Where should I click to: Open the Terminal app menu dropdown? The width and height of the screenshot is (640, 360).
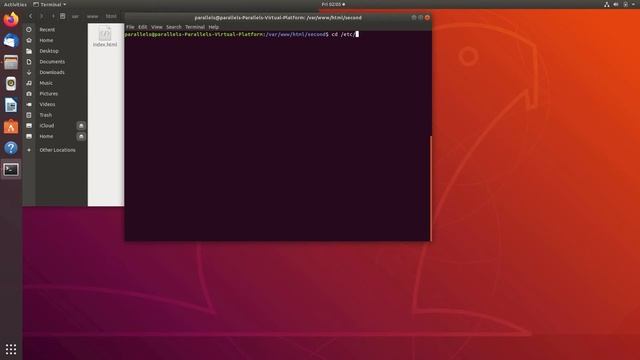(49, 4)
